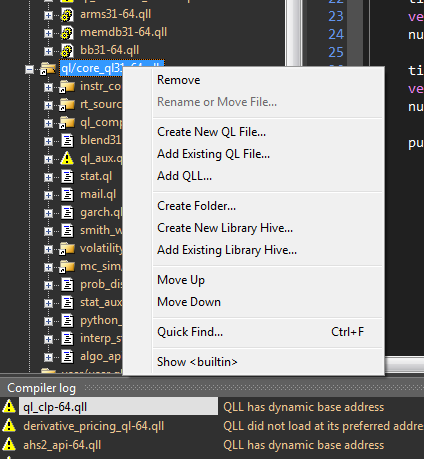Select stat.ql in the project tree
The width and height of the screenshot is (424, 459).
tap(96, 176)
